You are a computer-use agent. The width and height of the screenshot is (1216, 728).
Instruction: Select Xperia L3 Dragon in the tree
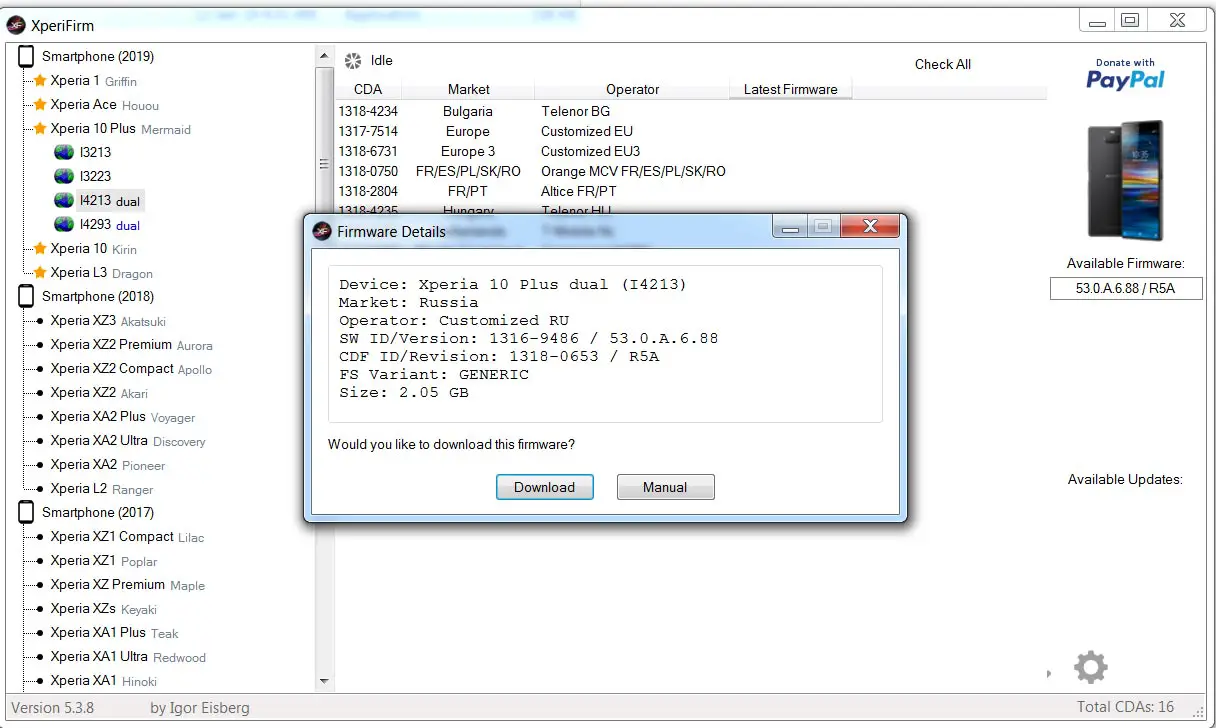(101, 273)
